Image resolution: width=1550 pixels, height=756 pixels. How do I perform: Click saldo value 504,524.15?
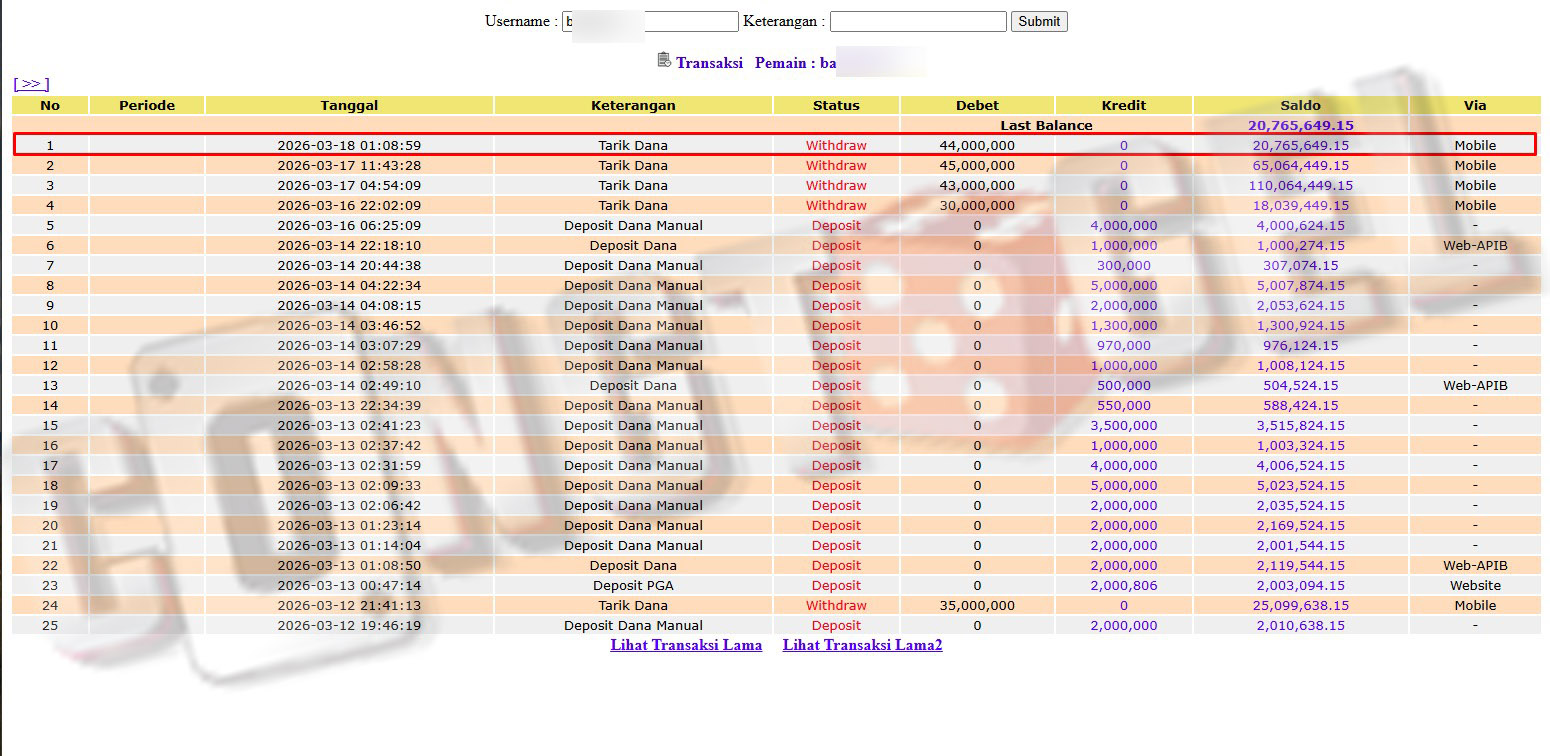[1300, 385]
